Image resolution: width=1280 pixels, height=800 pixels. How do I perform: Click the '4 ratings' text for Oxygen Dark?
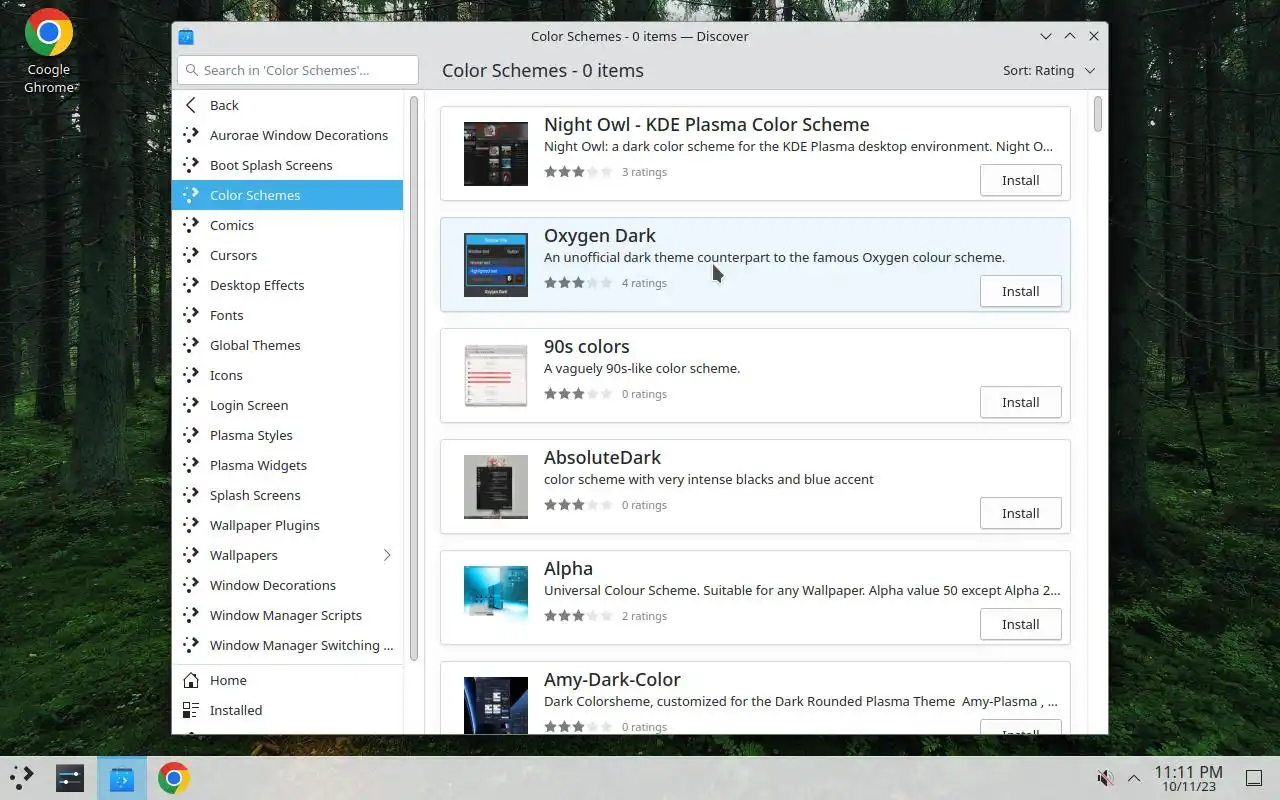pos(644,283)
